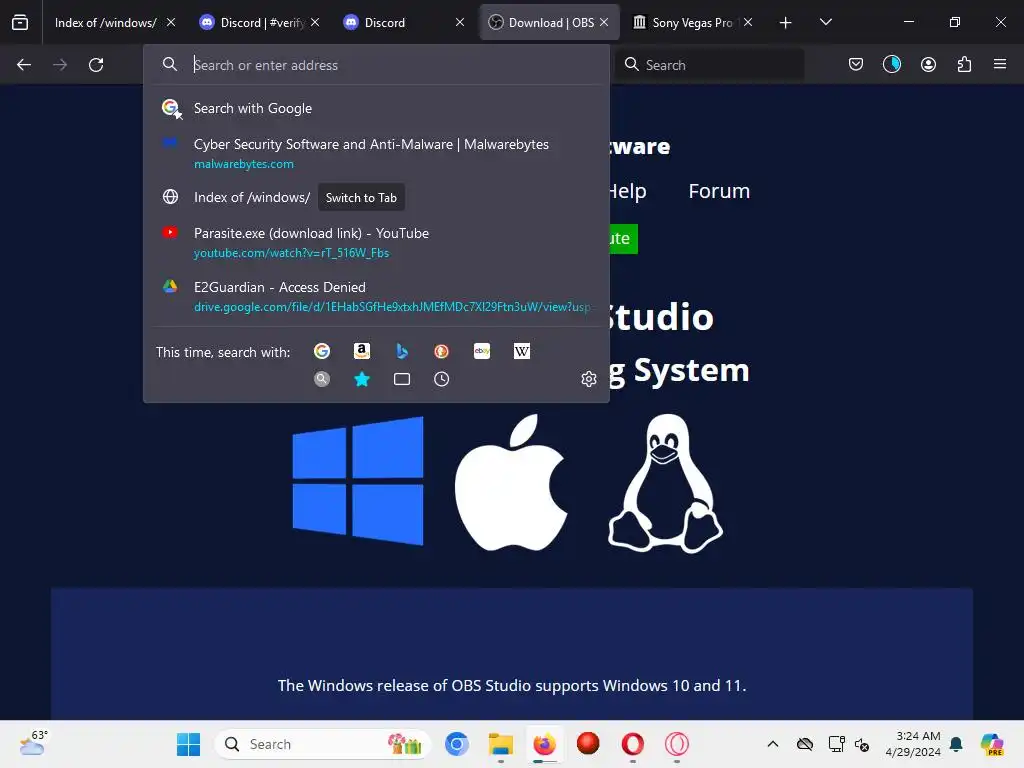The image size is (1024, 768).
Task: Open the Firefox account icon
Action: pos(928,64)
